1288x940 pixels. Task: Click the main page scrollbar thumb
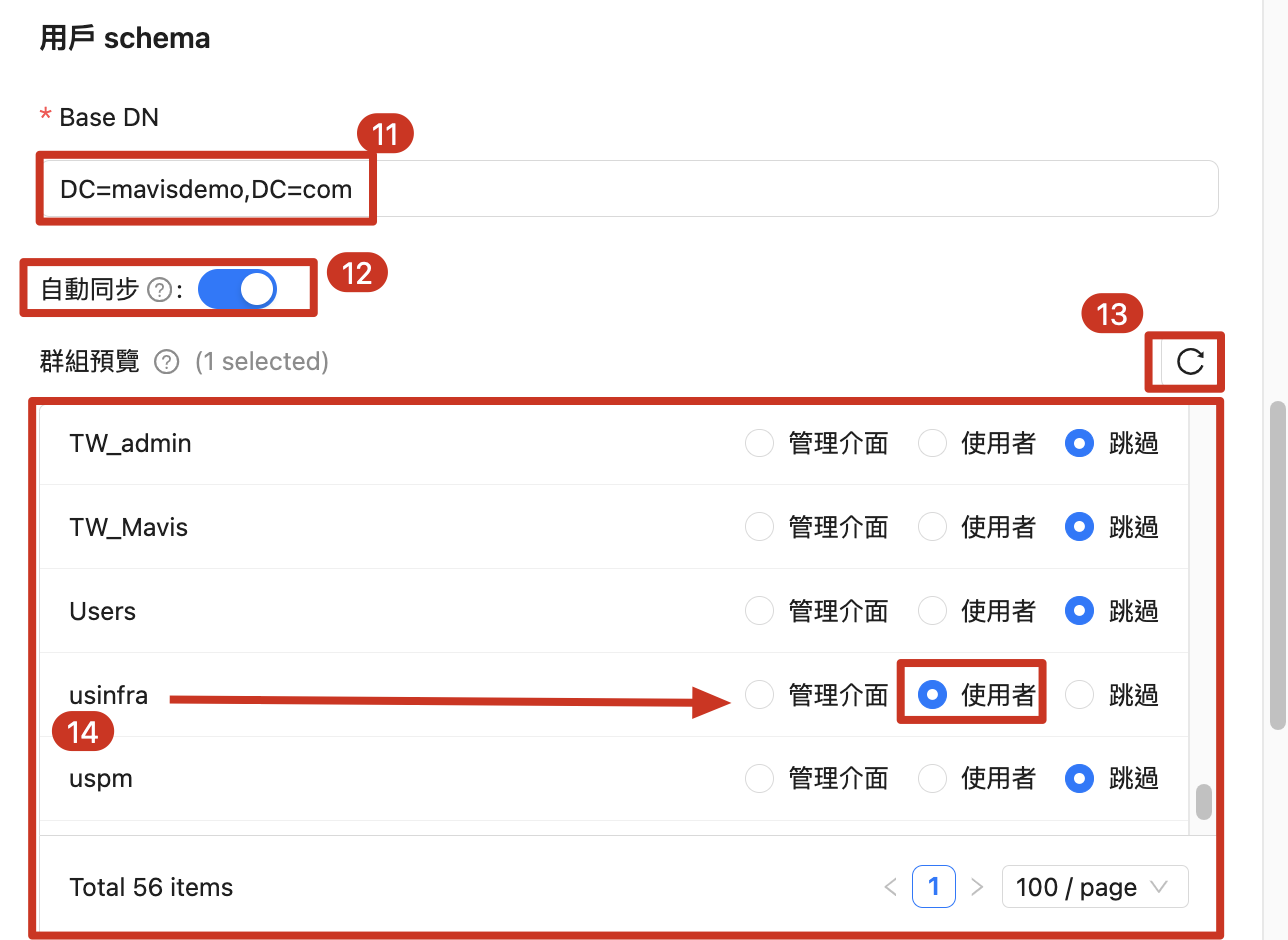point(1277,565)
